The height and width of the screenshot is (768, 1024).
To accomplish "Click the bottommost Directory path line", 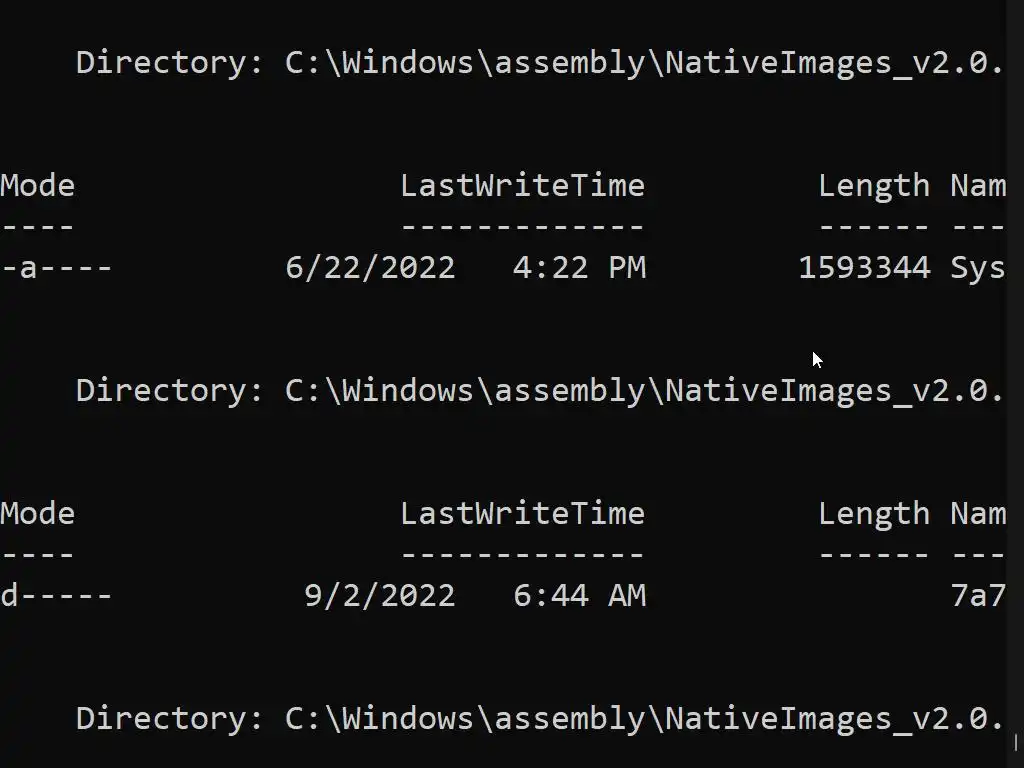I will coord(540,718).
